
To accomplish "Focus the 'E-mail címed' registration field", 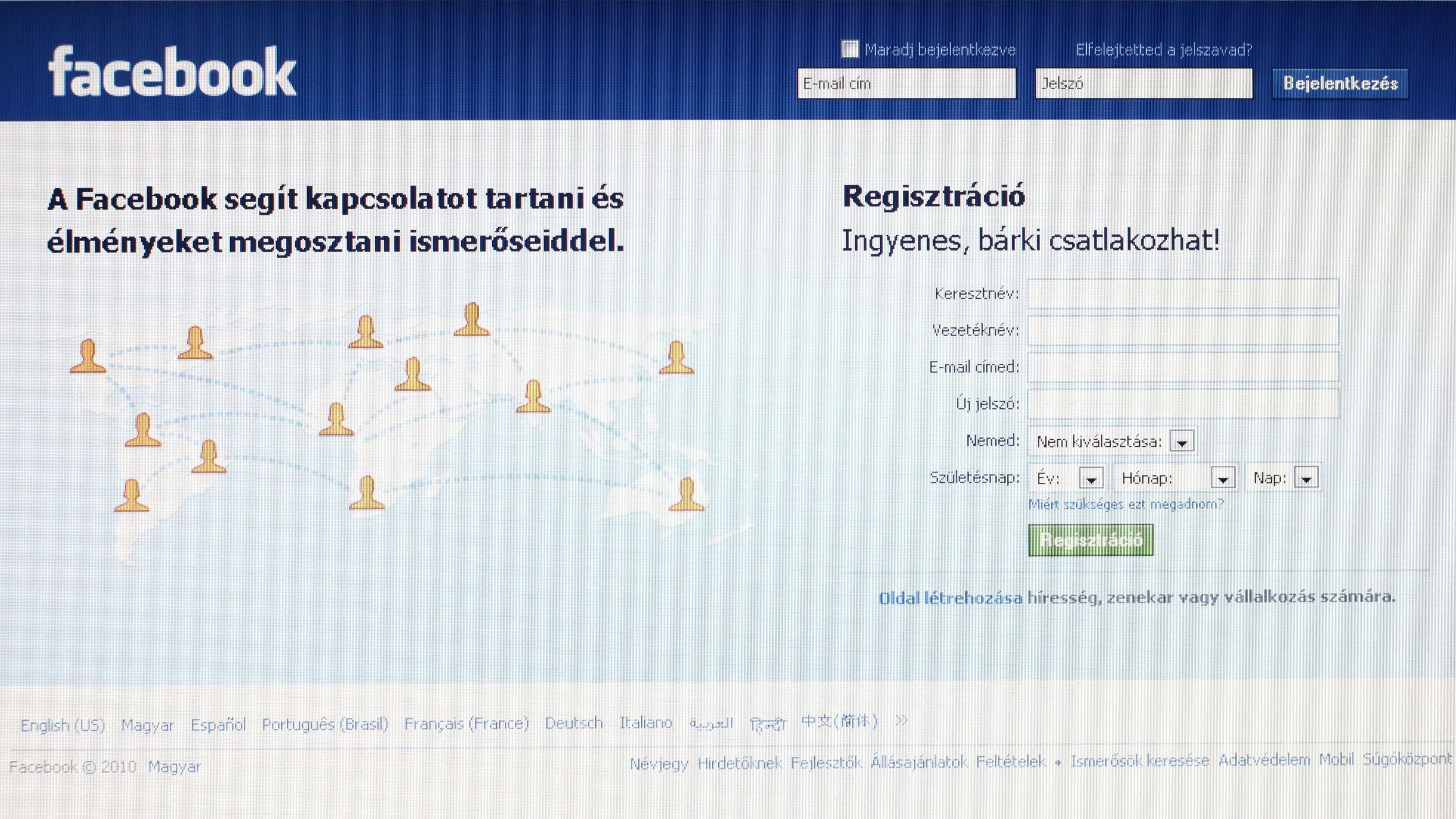I will coord(1183,367).
